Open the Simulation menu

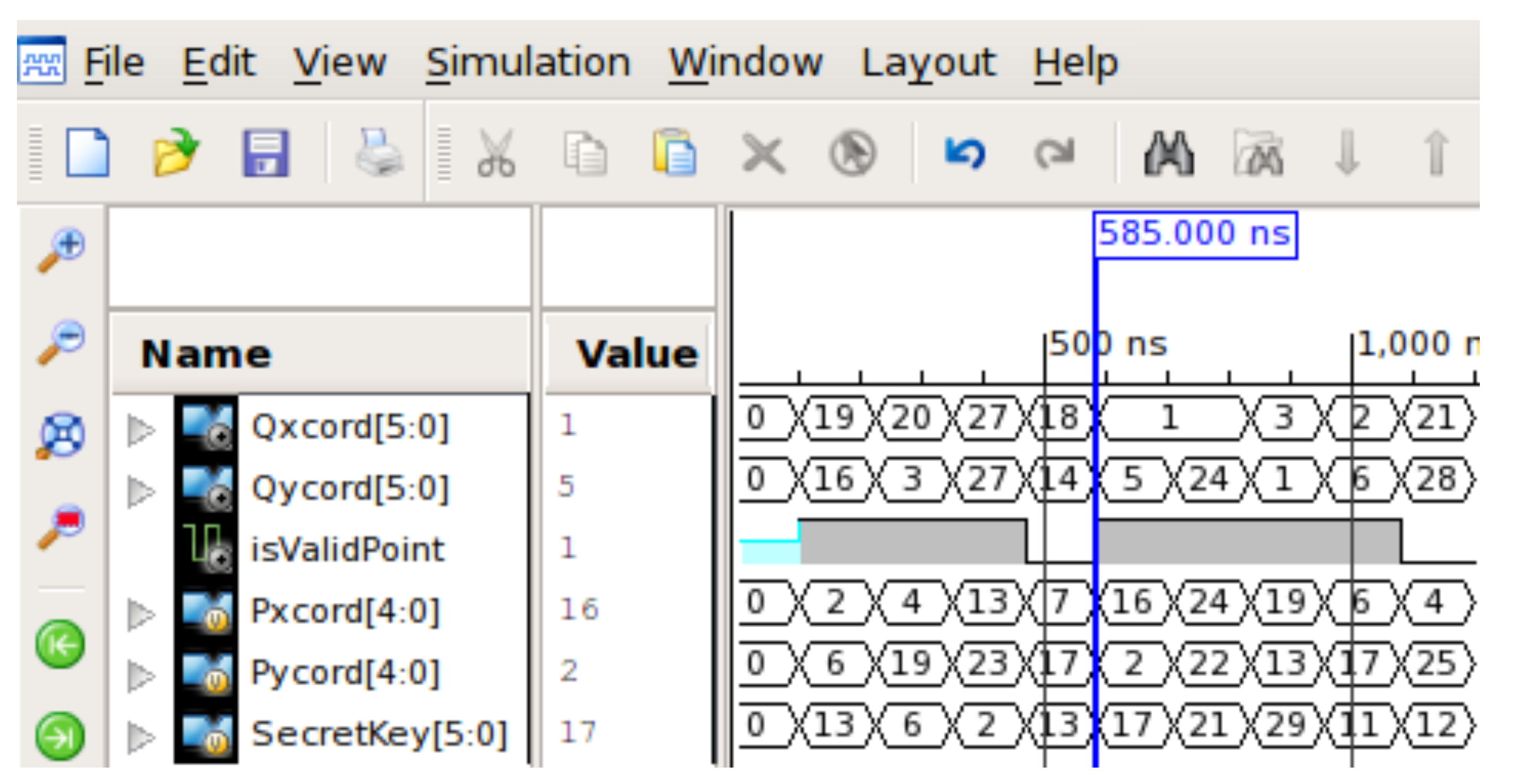click(528, 62)
